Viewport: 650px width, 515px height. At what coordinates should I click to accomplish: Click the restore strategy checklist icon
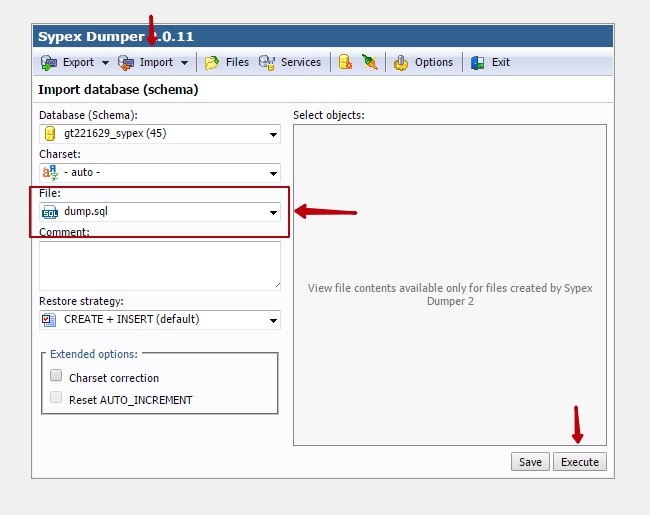click(49, 320)
